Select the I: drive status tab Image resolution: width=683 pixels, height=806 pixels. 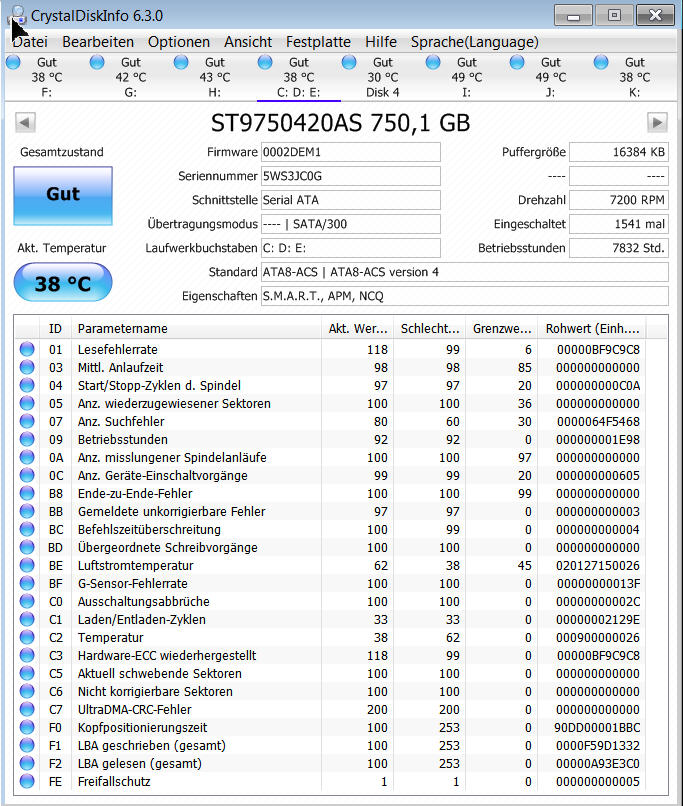pyautogui.click(x=467, y=77)
